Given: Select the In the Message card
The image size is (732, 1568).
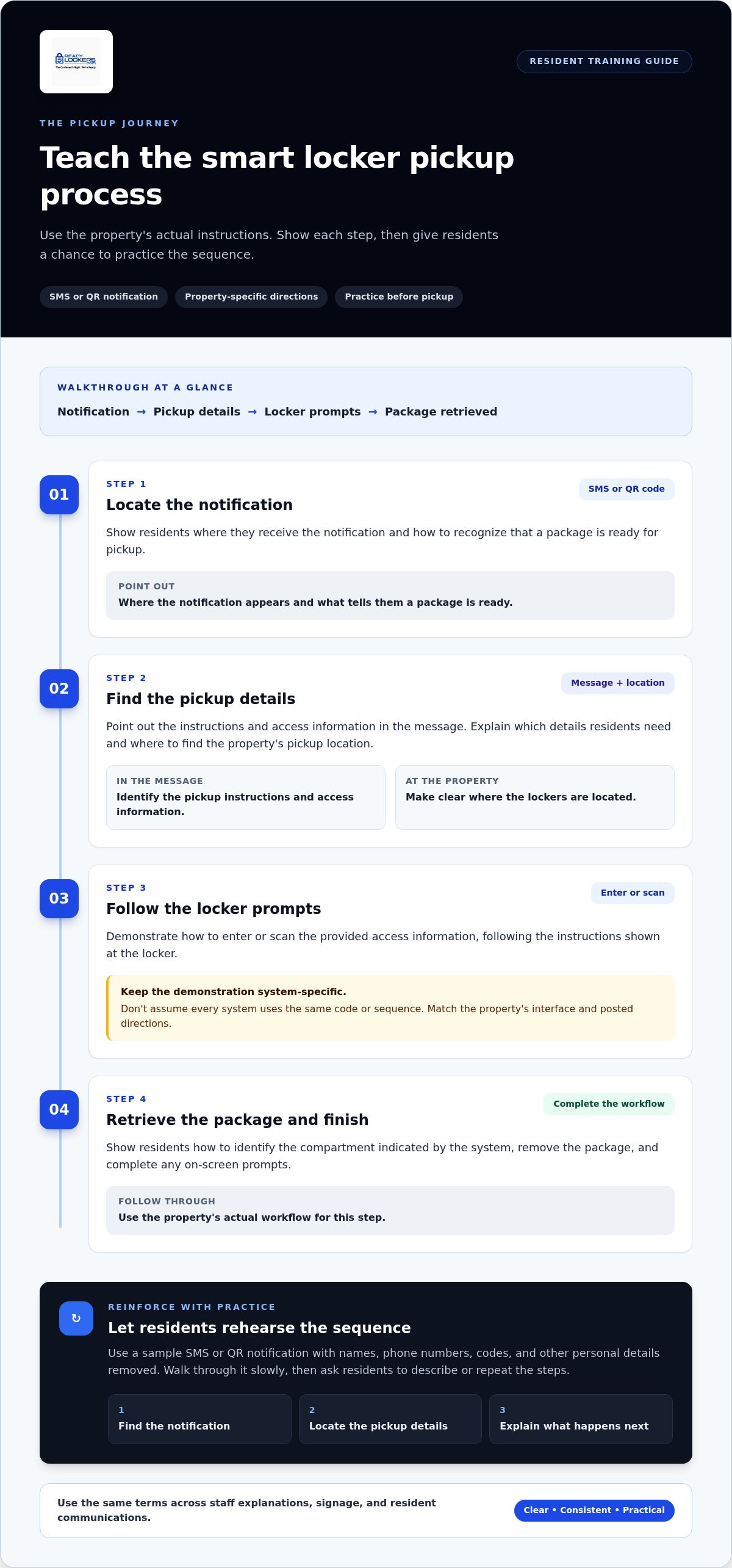Looking at the screenshot, I should pos(246,797).
